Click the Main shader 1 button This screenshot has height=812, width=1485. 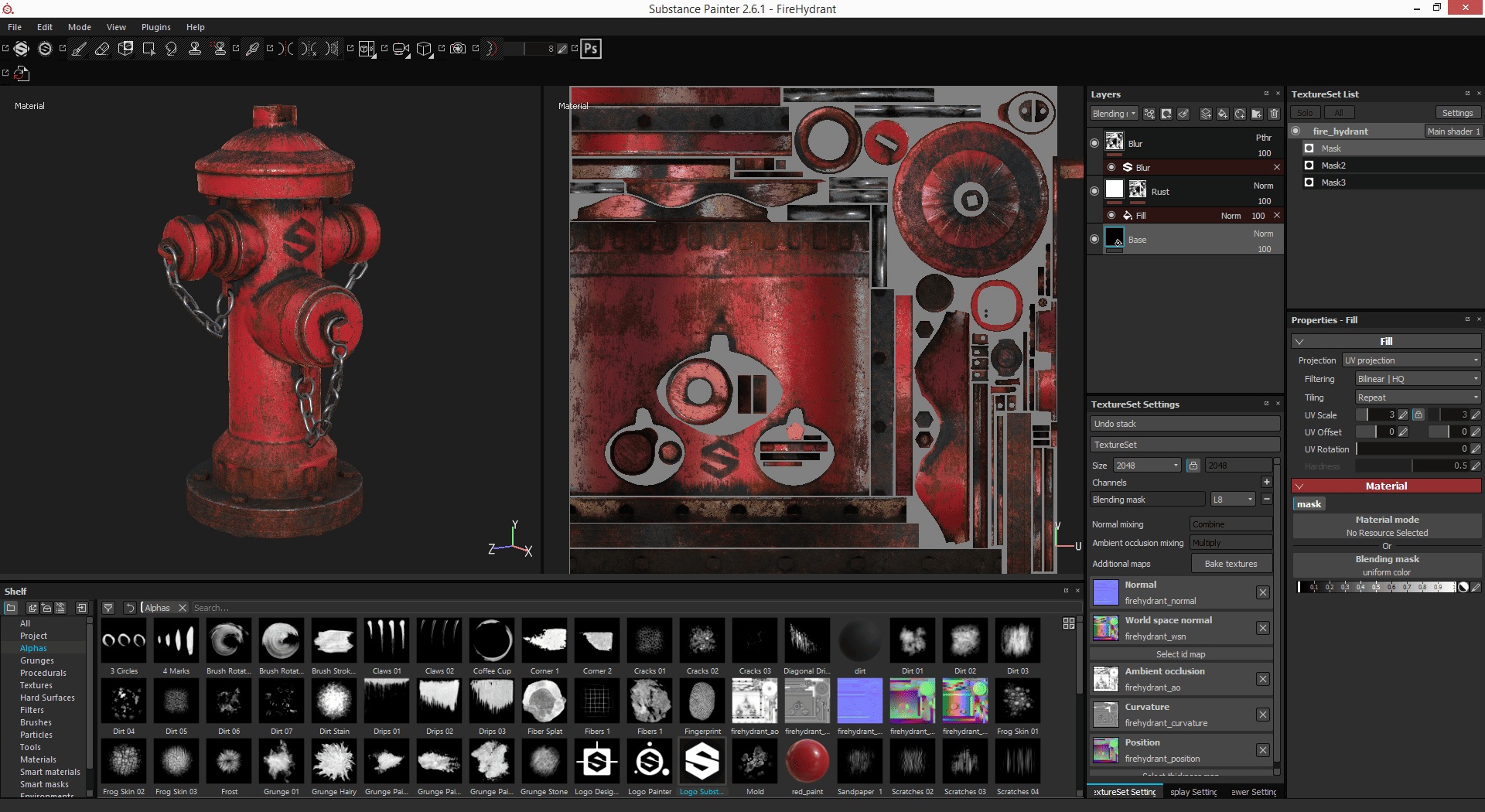point(1453,131)
